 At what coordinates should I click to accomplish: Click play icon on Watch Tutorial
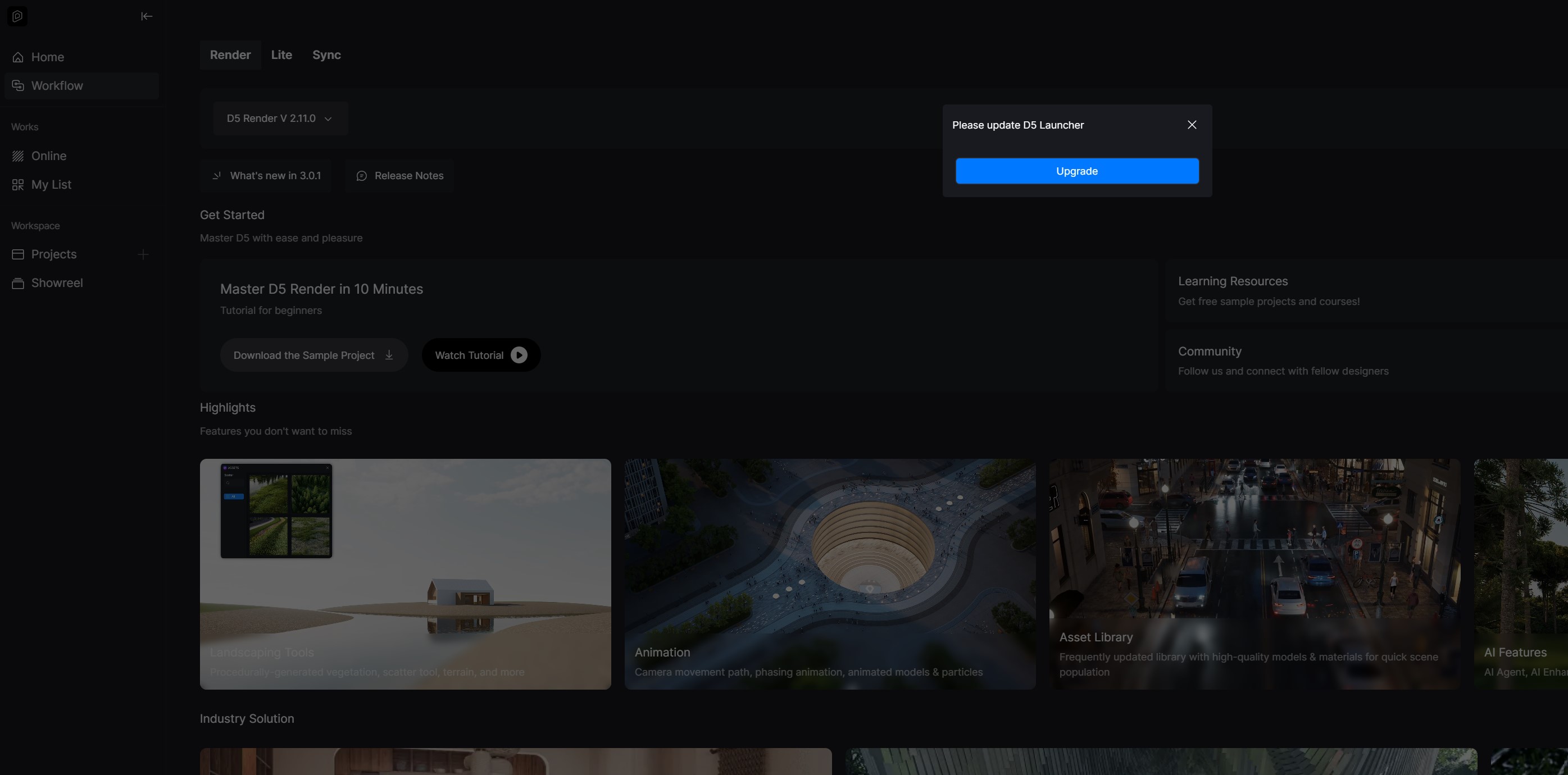[x=519, y=355]
